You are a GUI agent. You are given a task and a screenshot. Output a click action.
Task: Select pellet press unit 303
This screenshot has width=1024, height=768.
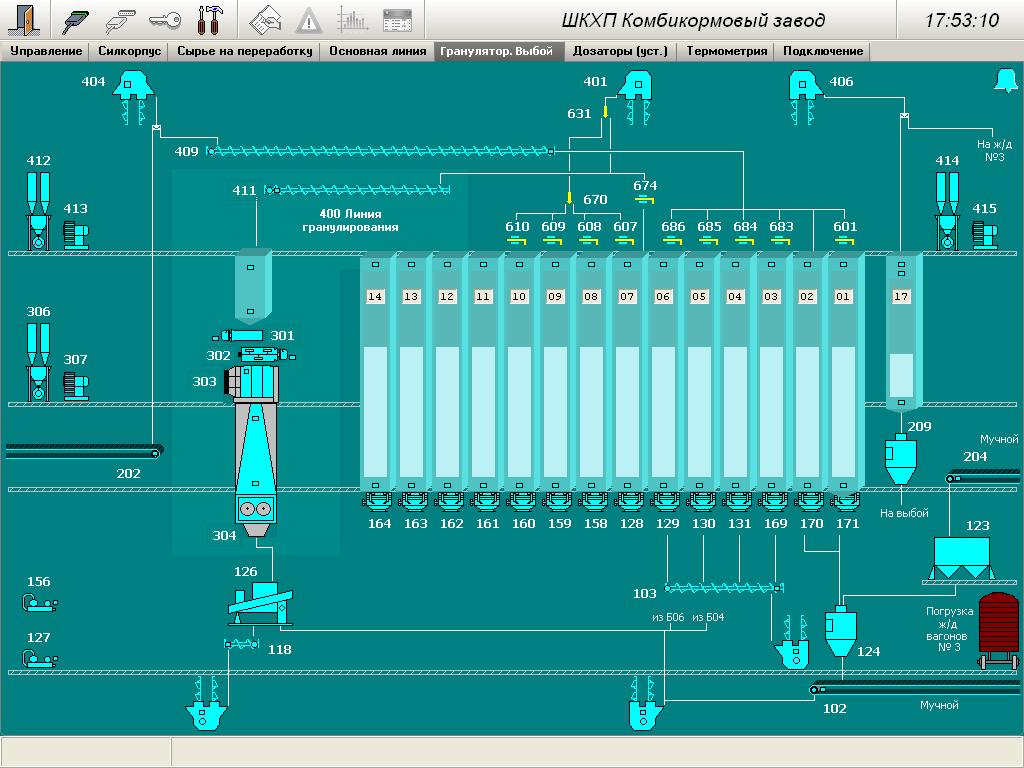pos(250,381)
